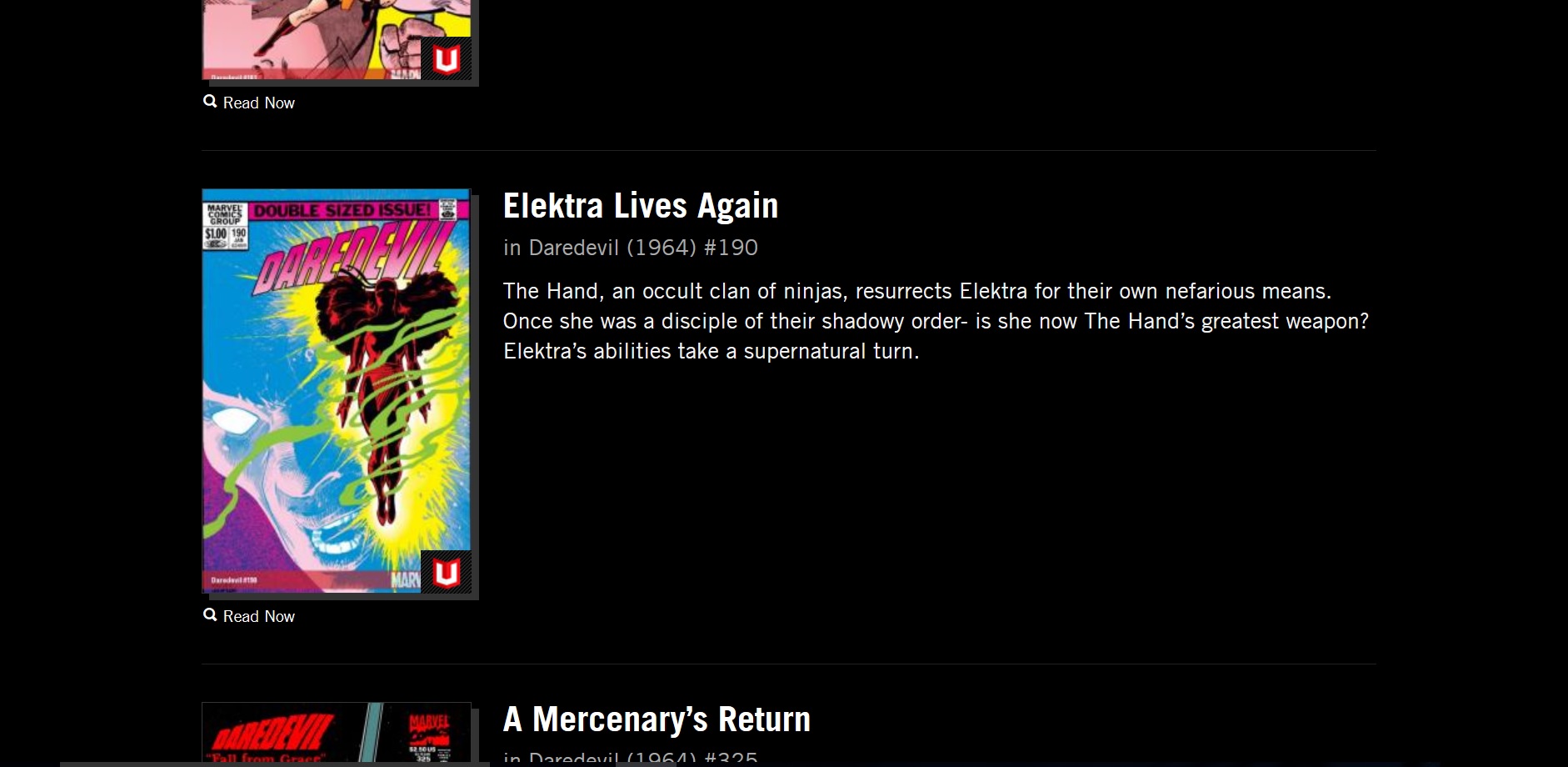Viewport: 1568px width, 767px height.
Task: Select the Fall from Grace Daredevil cover thumbnail
Action: pyautogui.click(x=337, y=732)
